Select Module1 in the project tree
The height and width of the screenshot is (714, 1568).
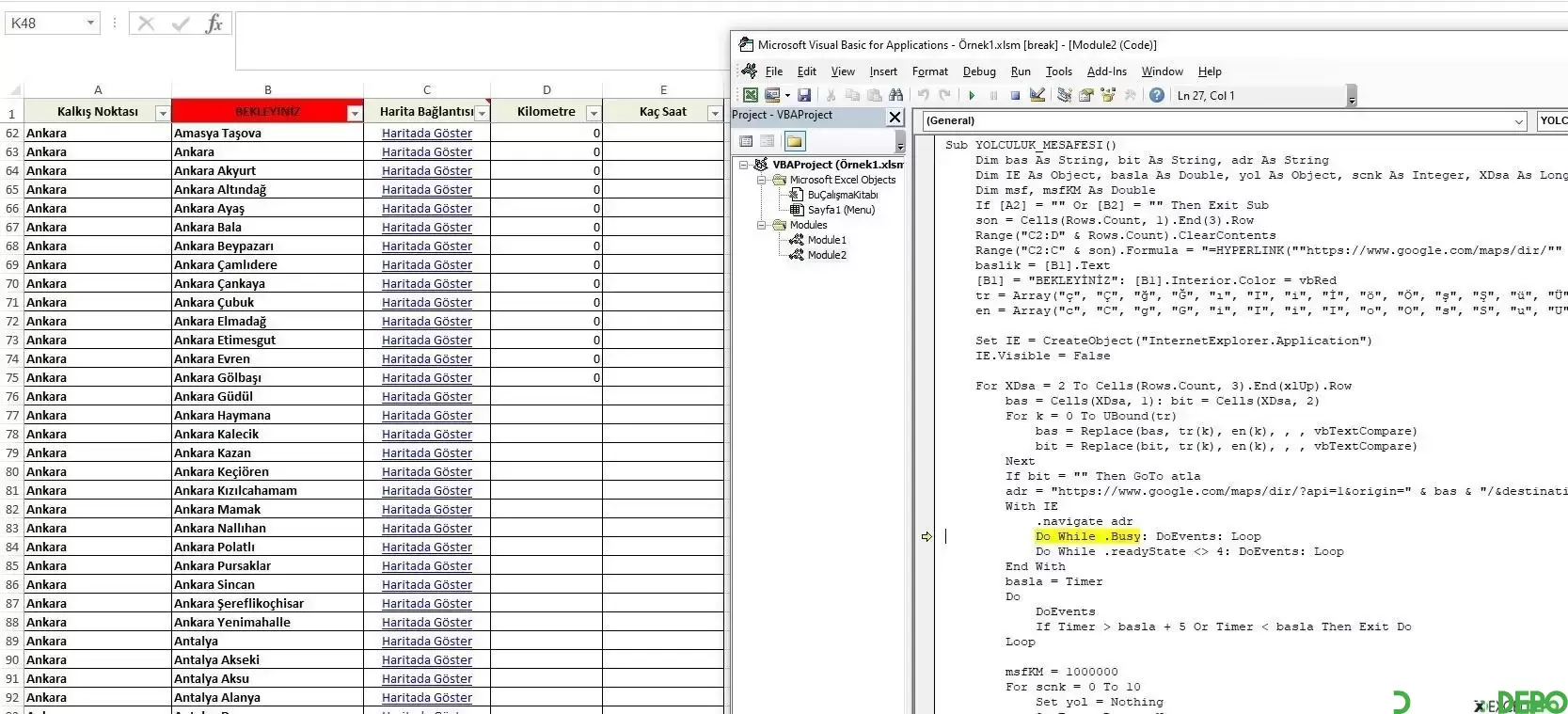pos(827,240)
